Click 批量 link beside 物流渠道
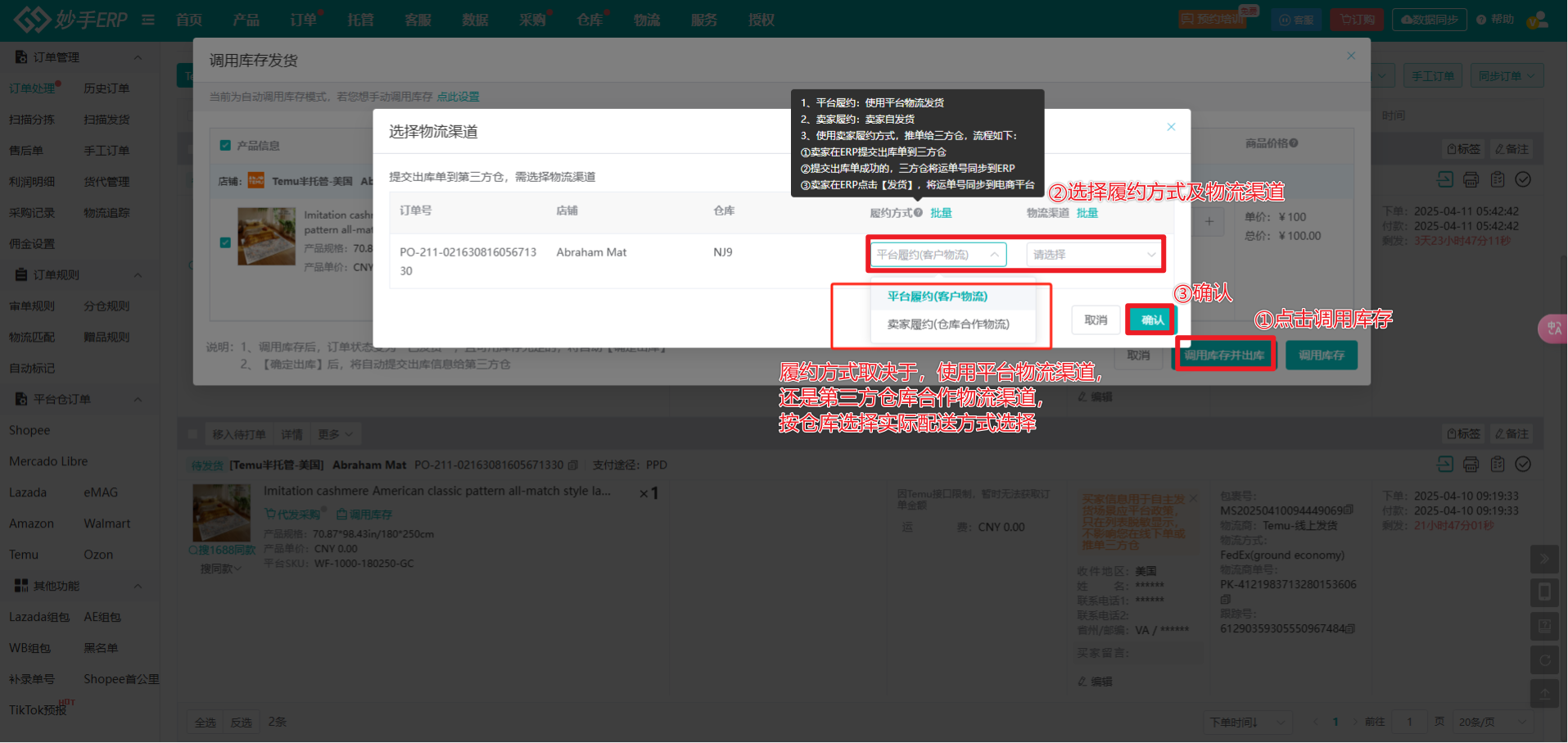 pyautogui.click(x=1087, y=213)
